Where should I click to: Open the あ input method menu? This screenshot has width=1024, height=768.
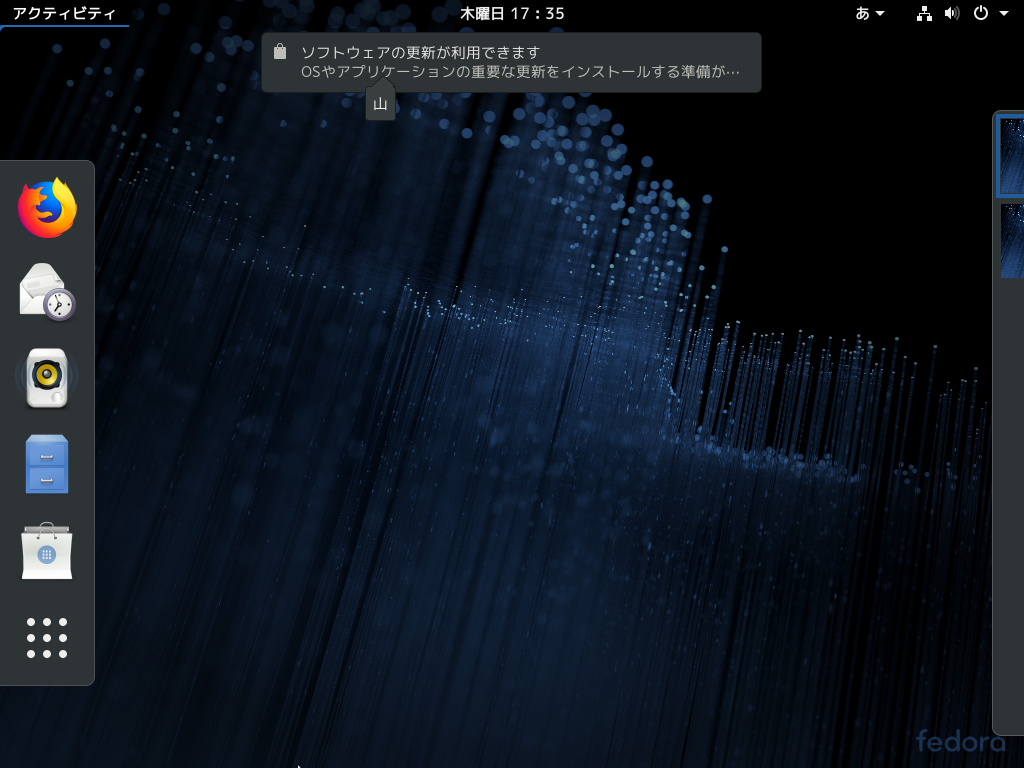[x=870, y=13]
